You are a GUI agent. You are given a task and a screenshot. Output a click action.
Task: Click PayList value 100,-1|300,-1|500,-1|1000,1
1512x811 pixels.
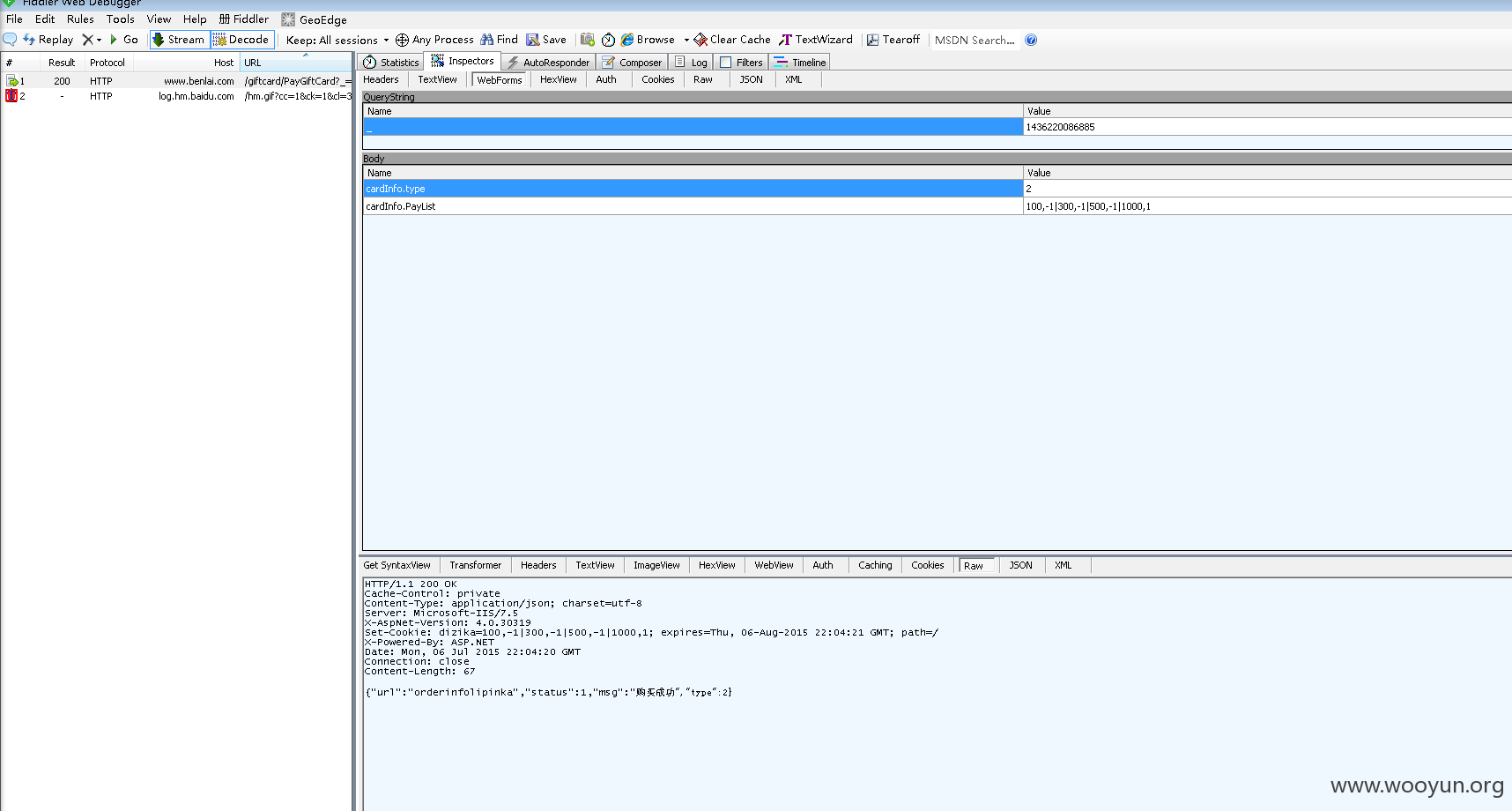[1088, 206]
